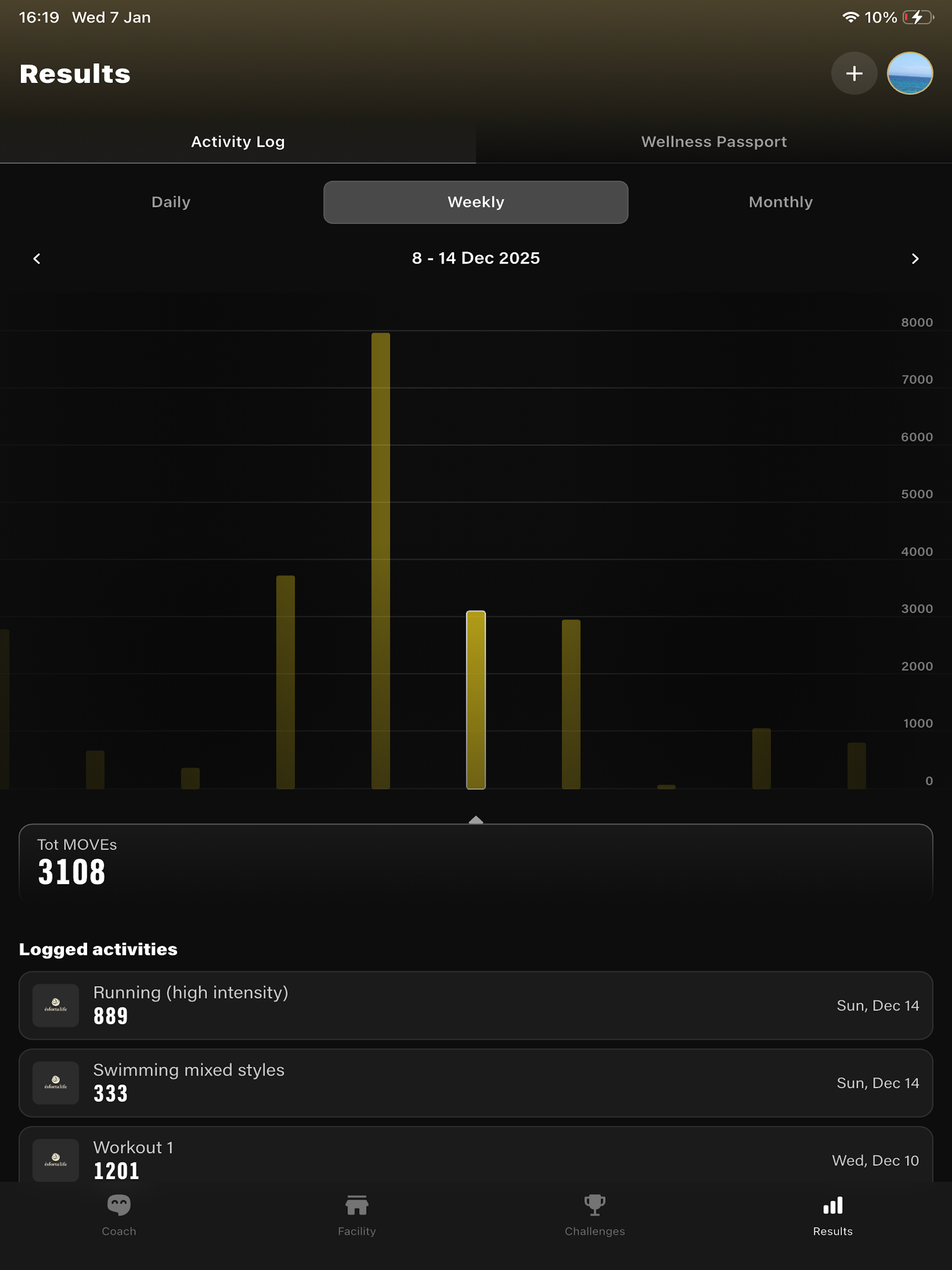Screen dimensions: 952x1270
Task: Click the 16:19 clock in status bar
Action: pos(39,17)
